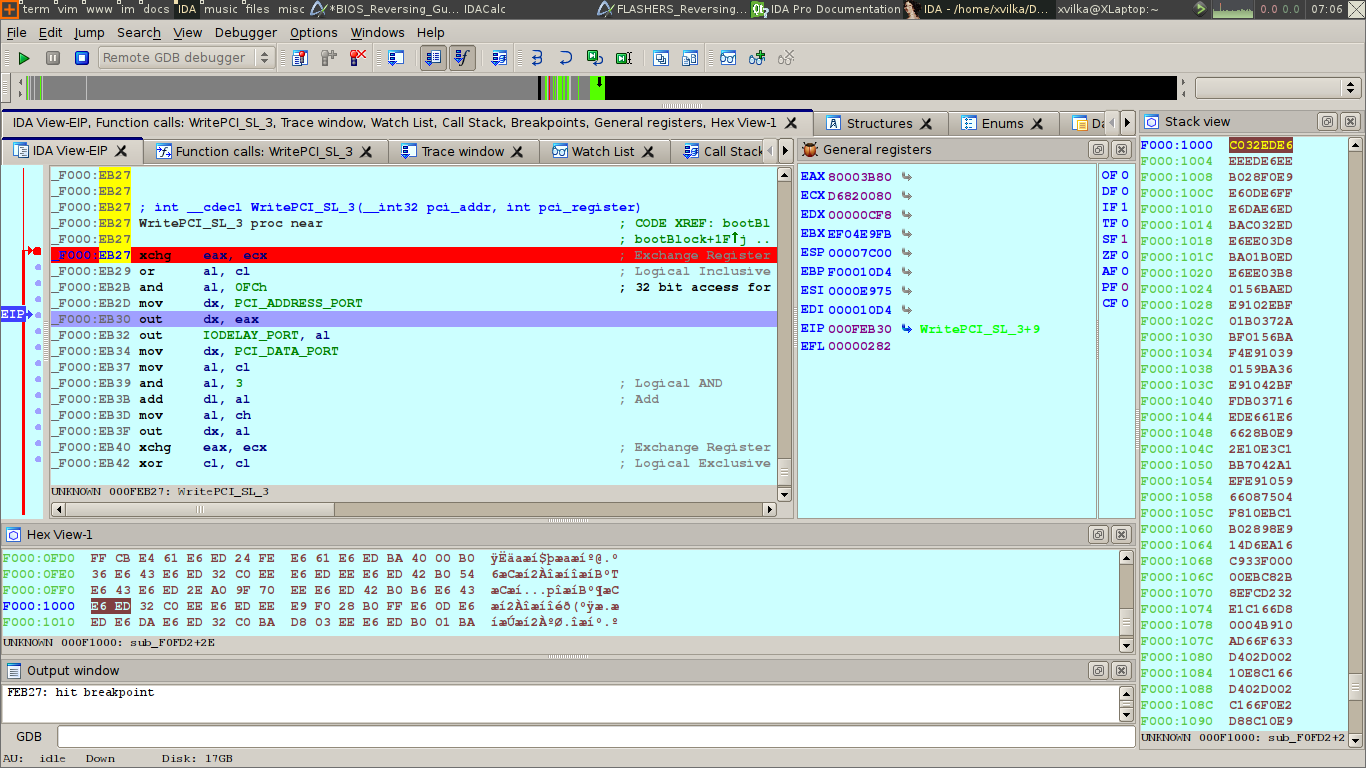Follow the jump arrow beside EAX register

pos(907,177)
